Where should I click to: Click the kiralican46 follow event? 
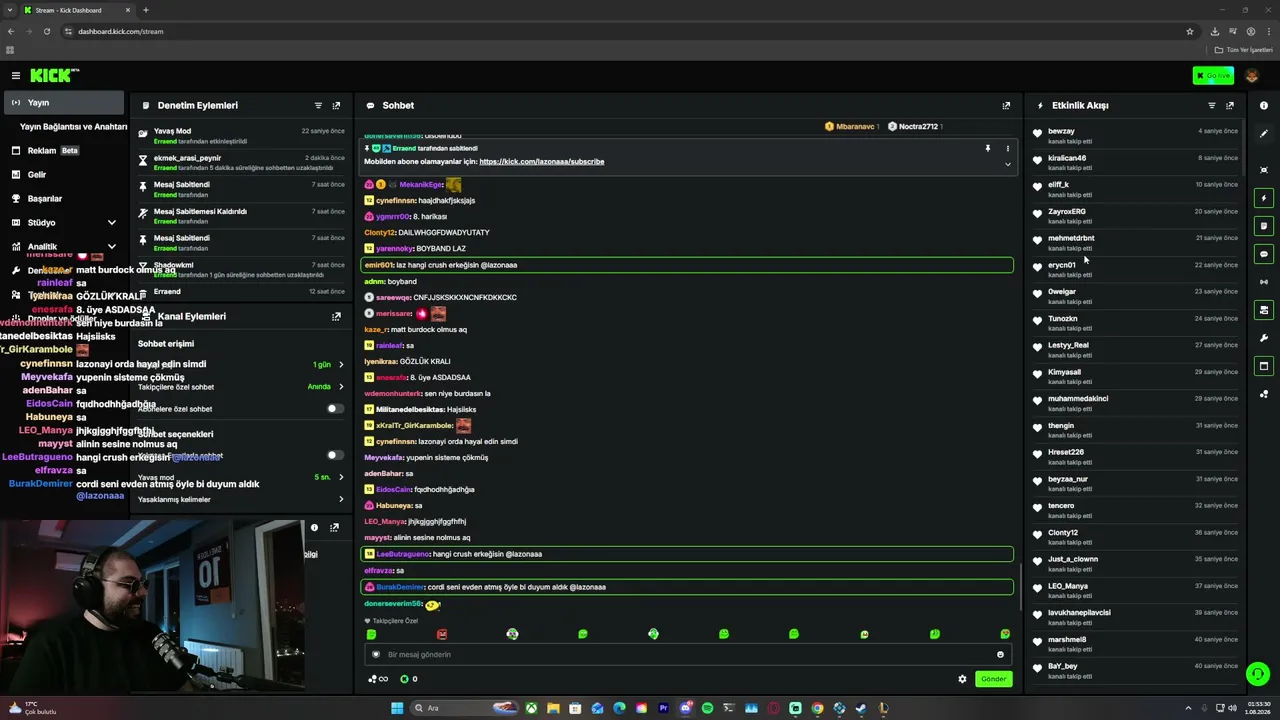1135,162
